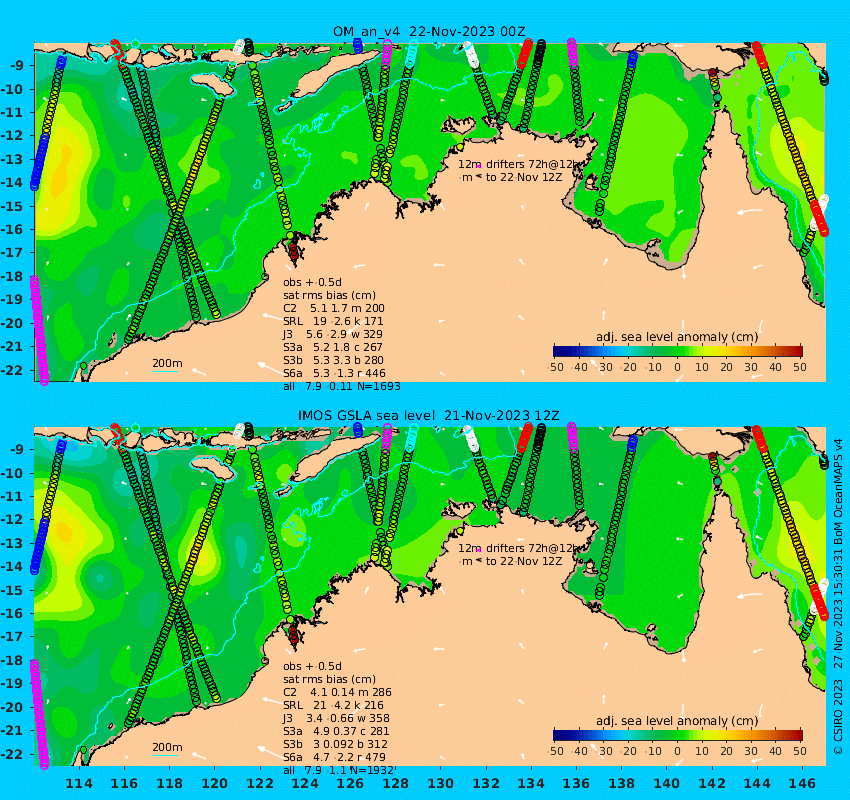Click longitude axis label '142'
The image size is (850, 800).
712,783
